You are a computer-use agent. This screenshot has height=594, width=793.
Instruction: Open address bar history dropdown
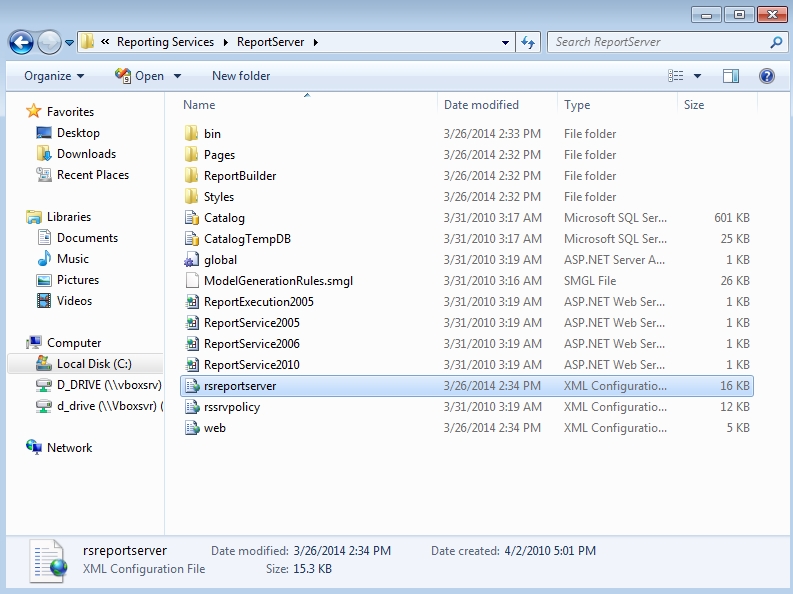(505, 42)
